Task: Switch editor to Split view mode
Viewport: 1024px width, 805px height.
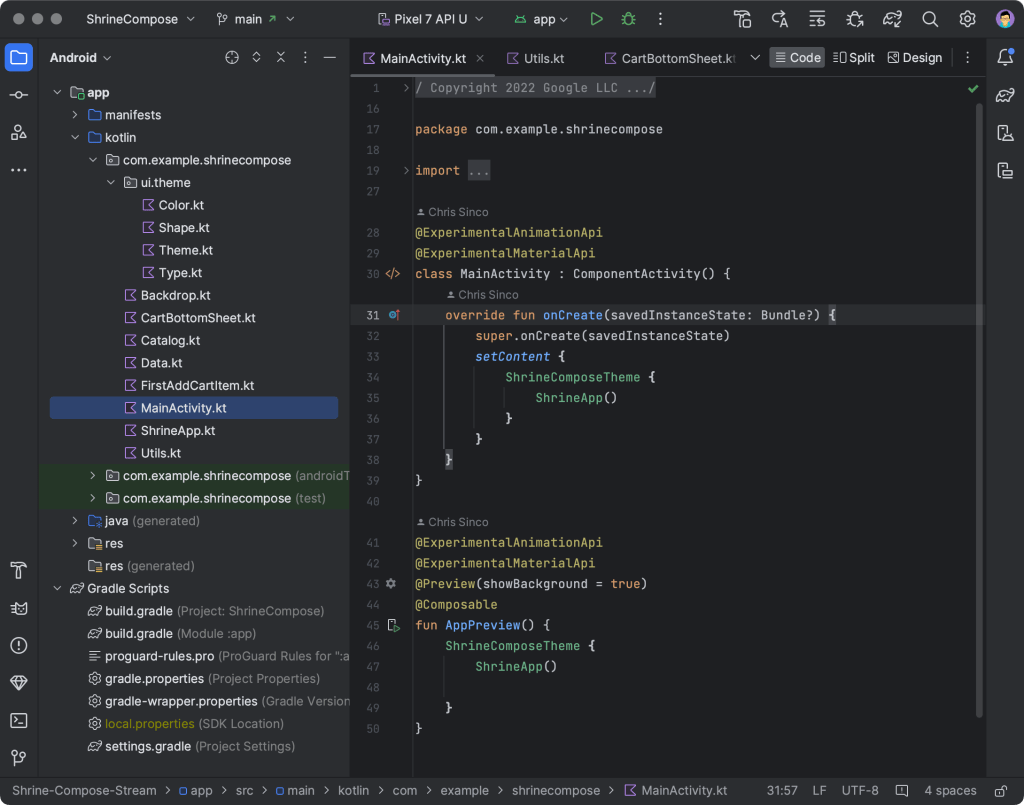Action: [x=853, y=58]
